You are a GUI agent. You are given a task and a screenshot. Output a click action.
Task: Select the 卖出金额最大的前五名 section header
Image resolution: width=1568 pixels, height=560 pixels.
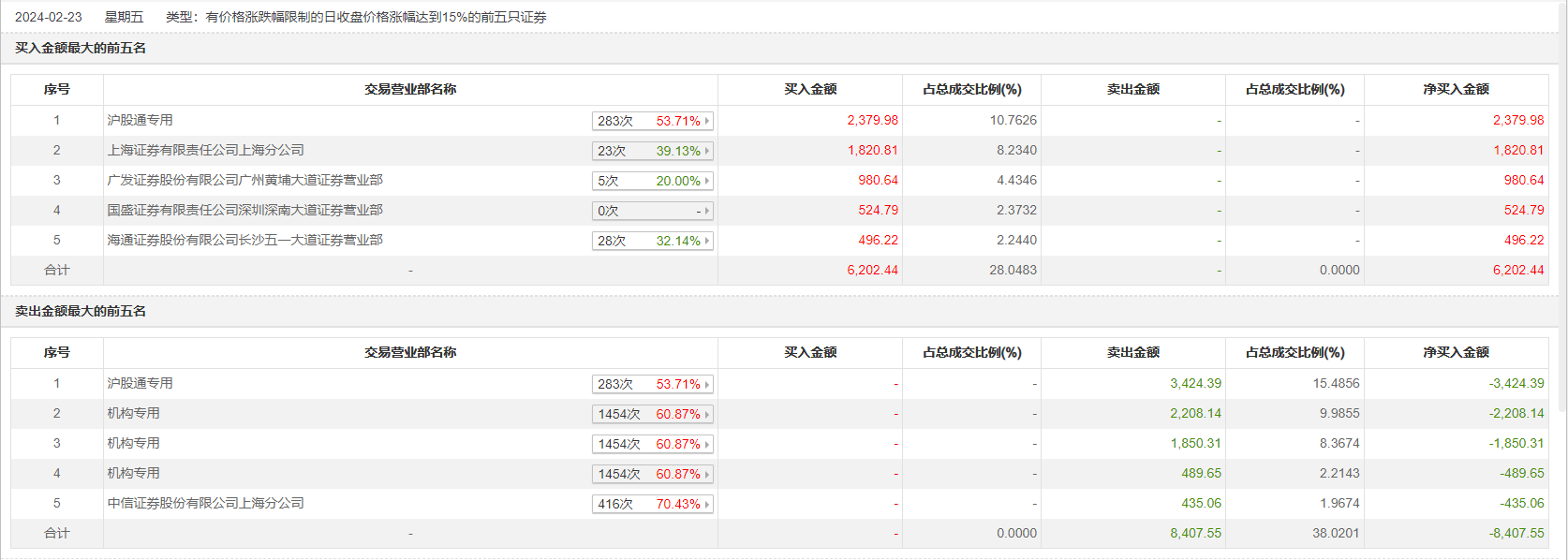81,311
